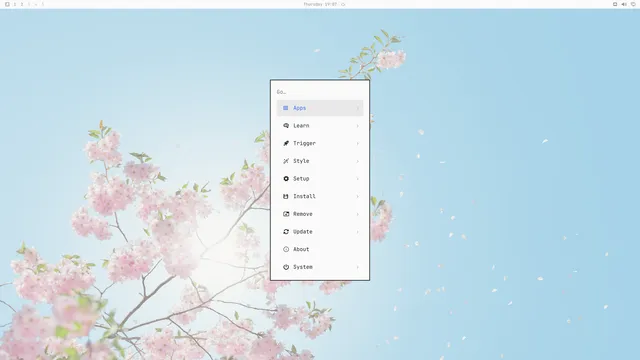Image resolution: width=640 pixels, height=360 pixels.
Task: Click the Install package icon
Action: click(x=286, y=196)
